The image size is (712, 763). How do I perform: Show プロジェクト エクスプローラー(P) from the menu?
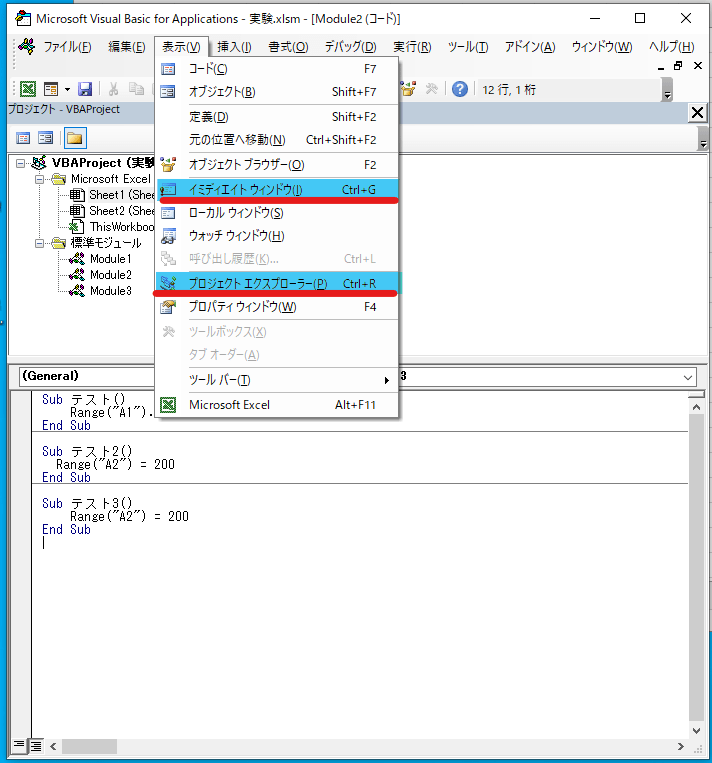(x=277, y=283)
